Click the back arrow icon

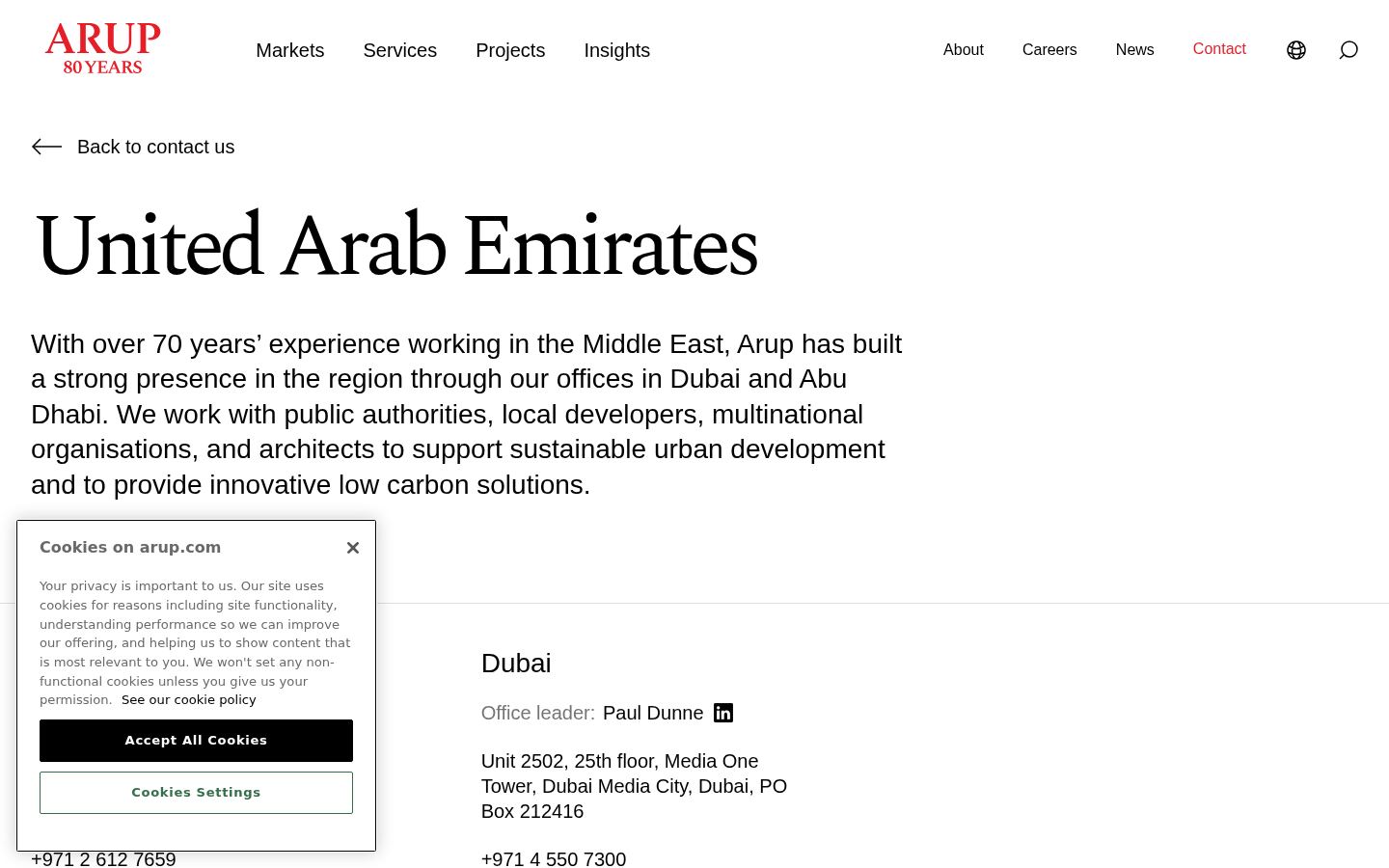46,147
